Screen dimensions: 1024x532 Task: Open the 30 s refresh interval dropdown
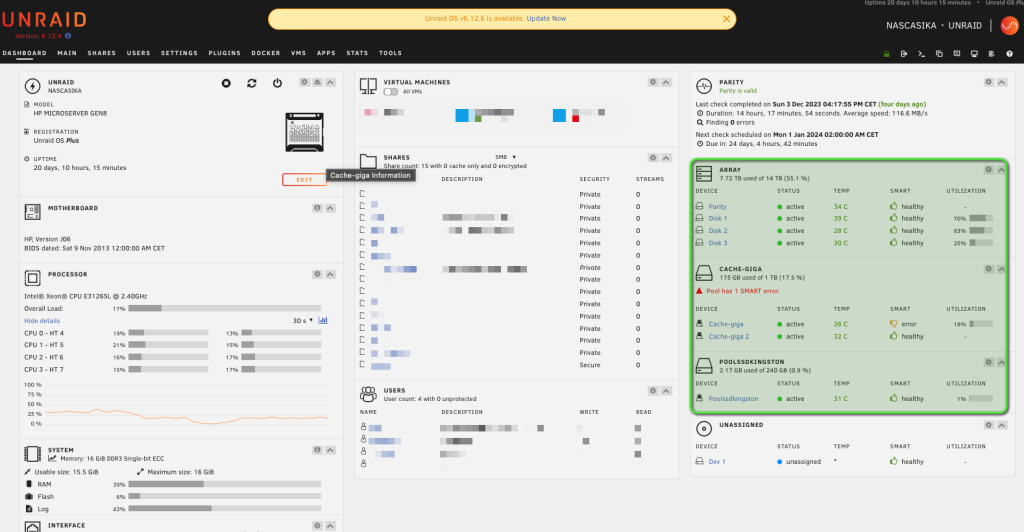click(301, 321)
